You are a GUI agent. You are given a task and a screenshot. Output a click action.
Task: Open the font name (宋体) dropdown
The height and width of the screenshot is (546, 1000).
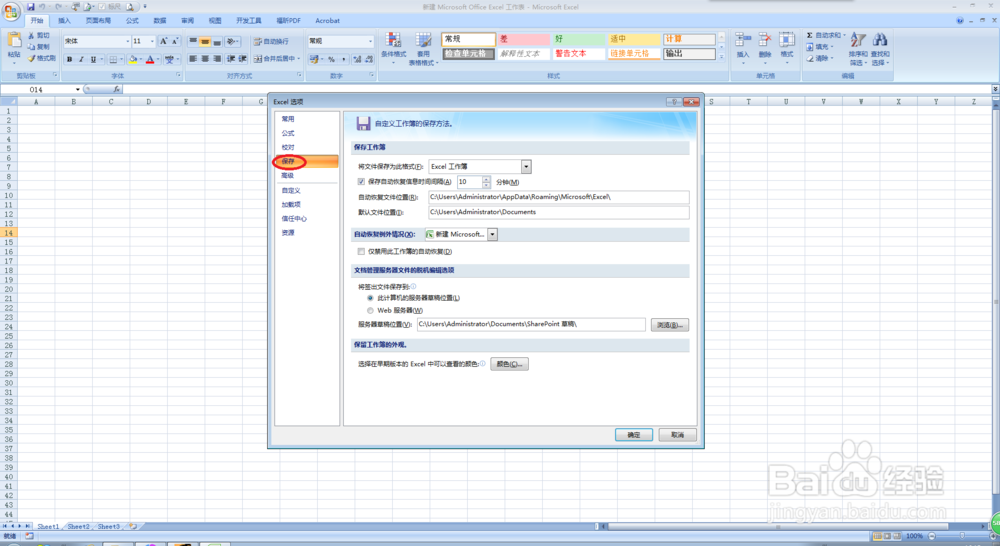(x=128, y=41)
